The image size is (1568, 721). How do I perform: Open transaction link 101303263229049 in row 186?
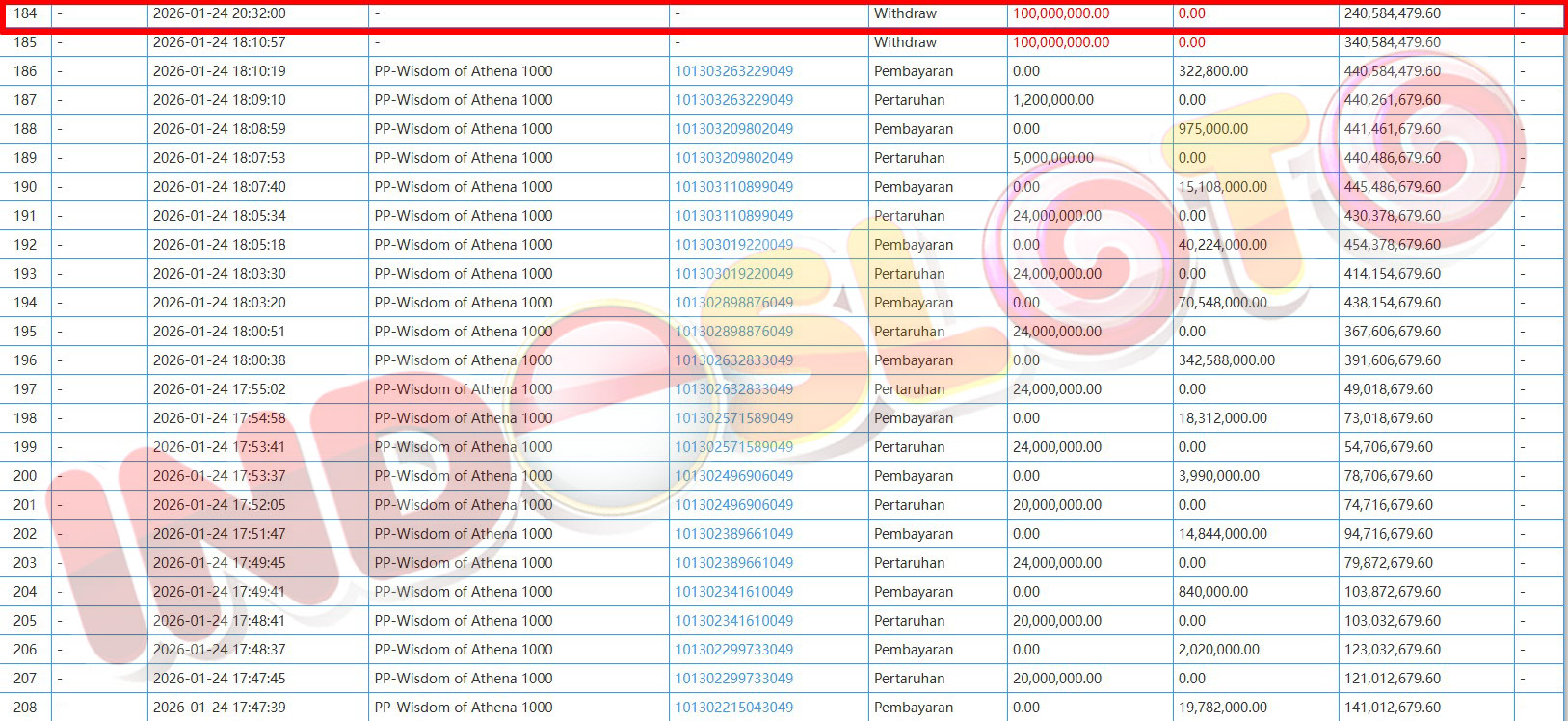coord(733,71)
